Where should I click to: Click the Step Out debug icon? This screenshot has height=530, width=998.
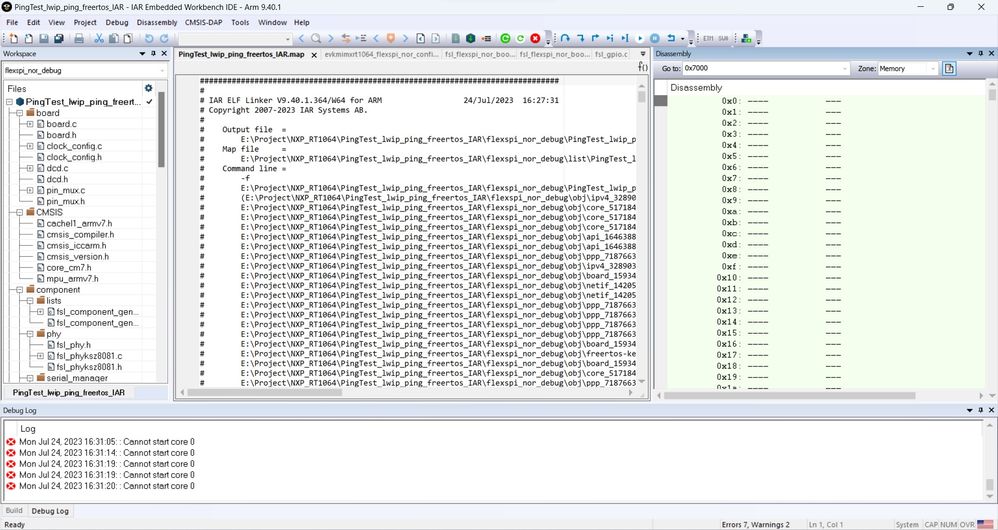pyautogui.click(x=595, y=39)
